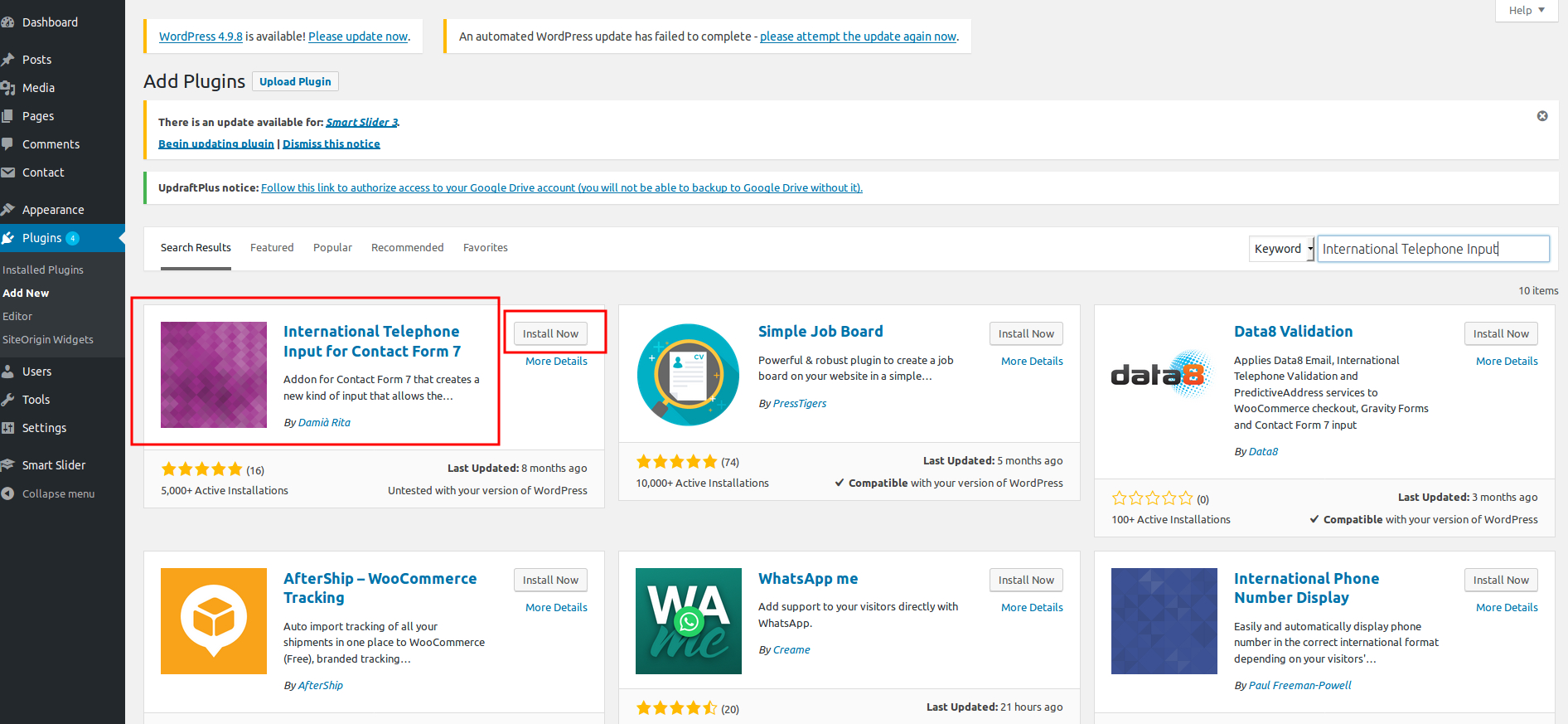Click author link Creame
This screenshot has width=1568, height=724.
point(791,650)
